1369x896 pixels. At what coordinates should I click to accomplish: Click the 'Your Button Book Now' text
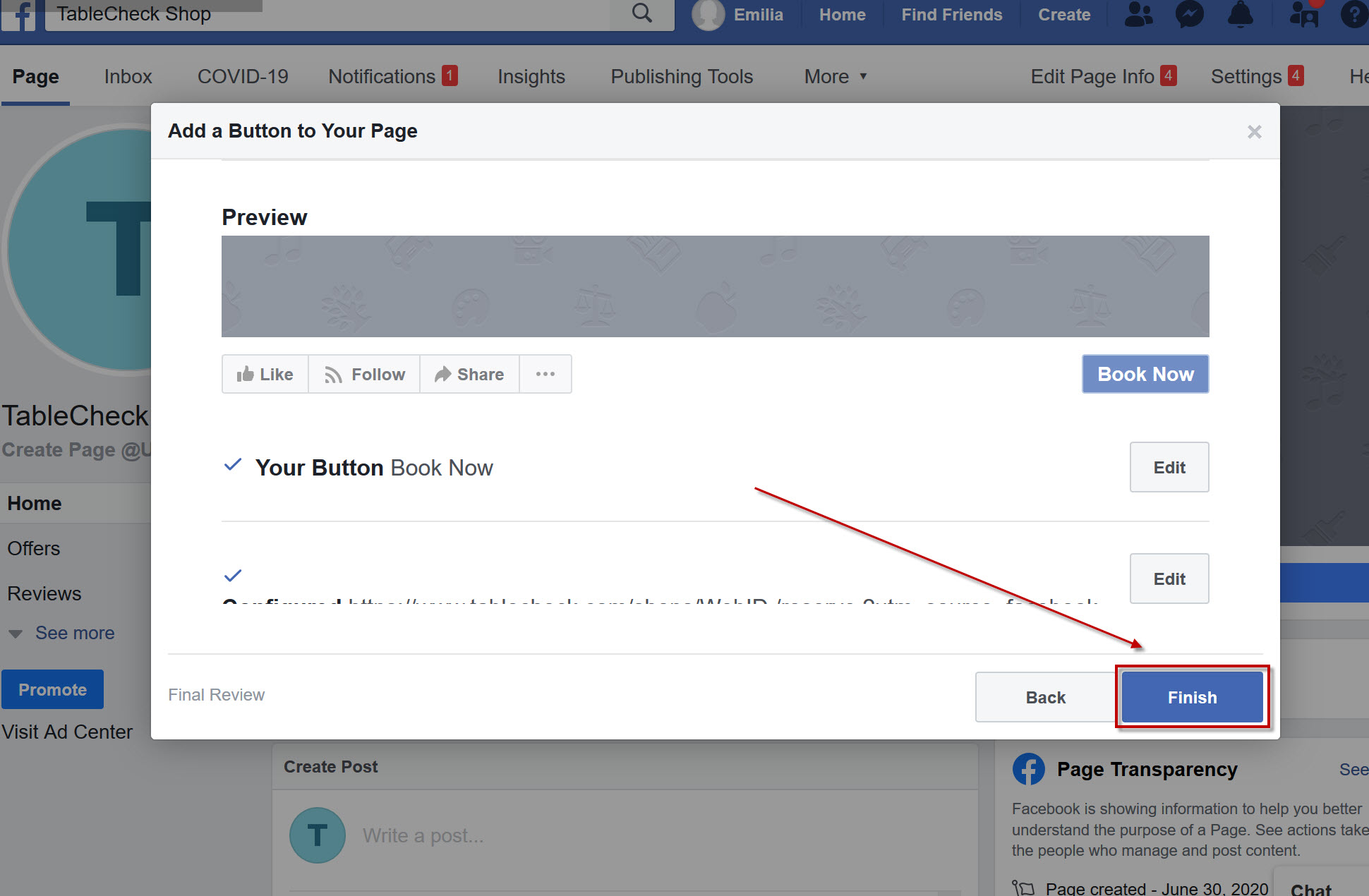374,467
